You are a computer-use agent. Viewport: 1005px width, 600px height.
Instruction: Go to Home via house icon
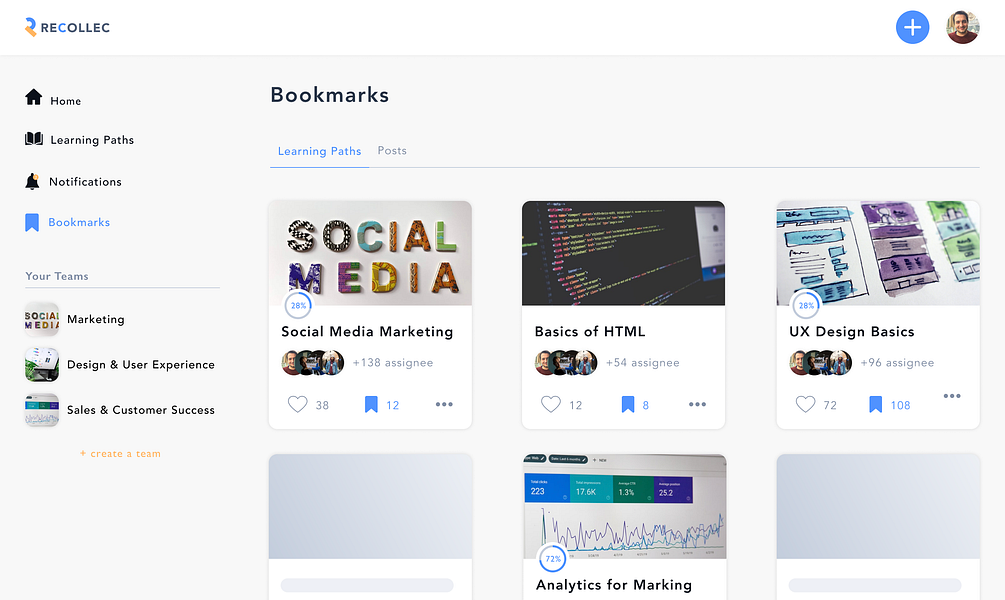33,97
